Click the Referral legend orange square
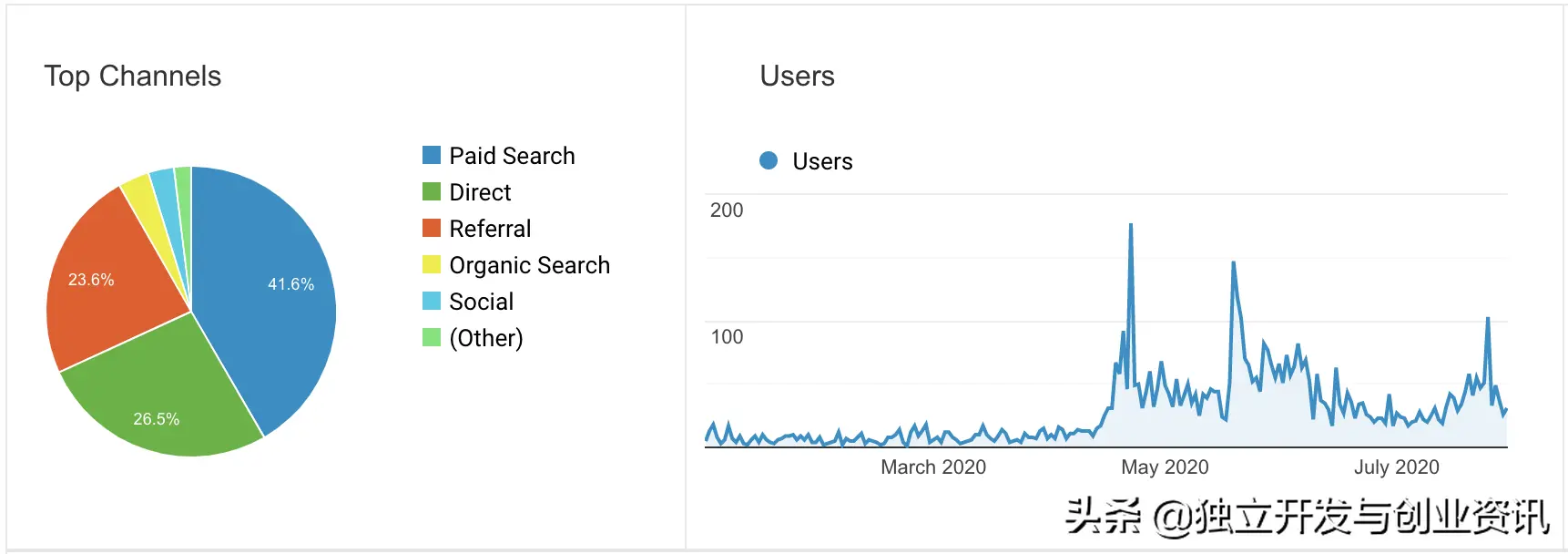This screenshot has width=1568, height=554. click(x=432, y=228)
